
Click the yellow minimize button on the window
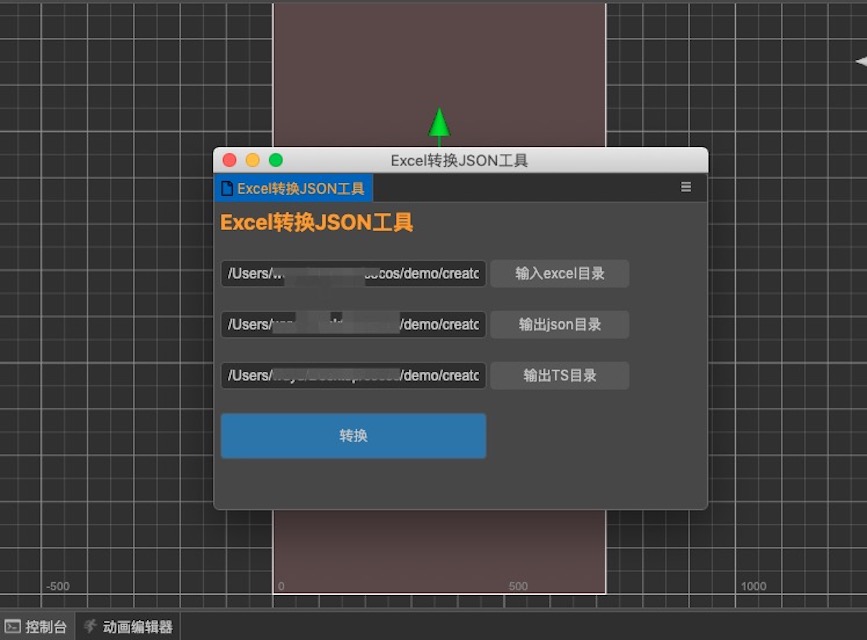(x=252, y=159)
